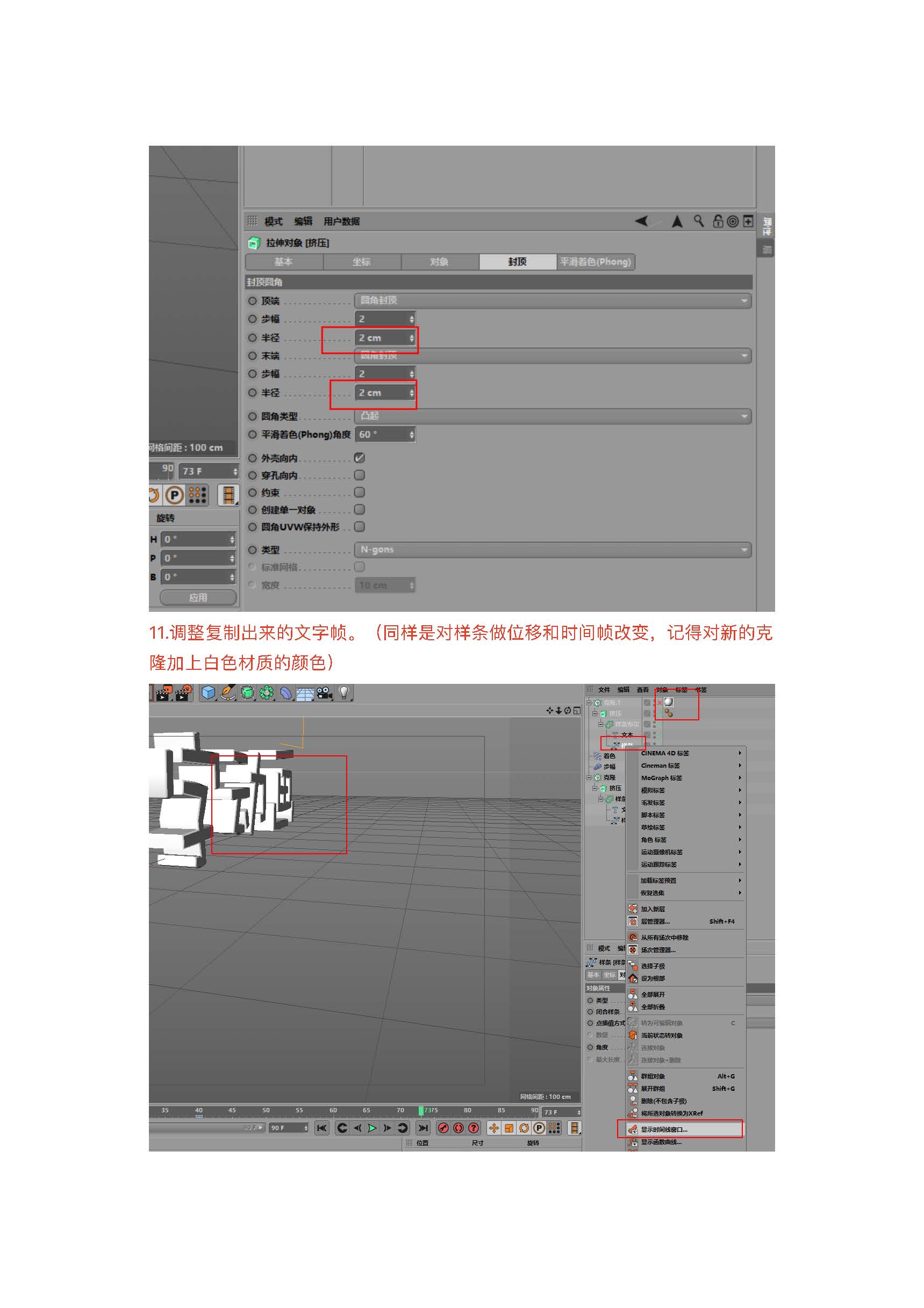Click the deformer bend icon
Viewport: 924px width, 1308px height.
tap(286, 692)
